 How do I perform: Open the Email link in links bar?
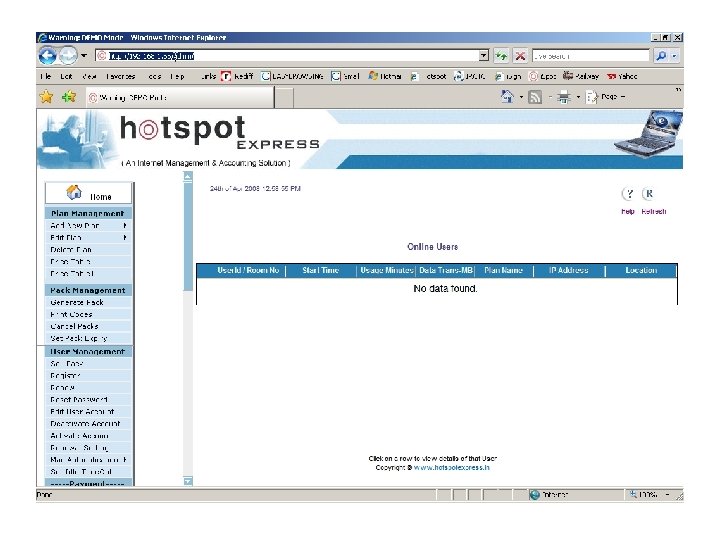pos(345,76)
